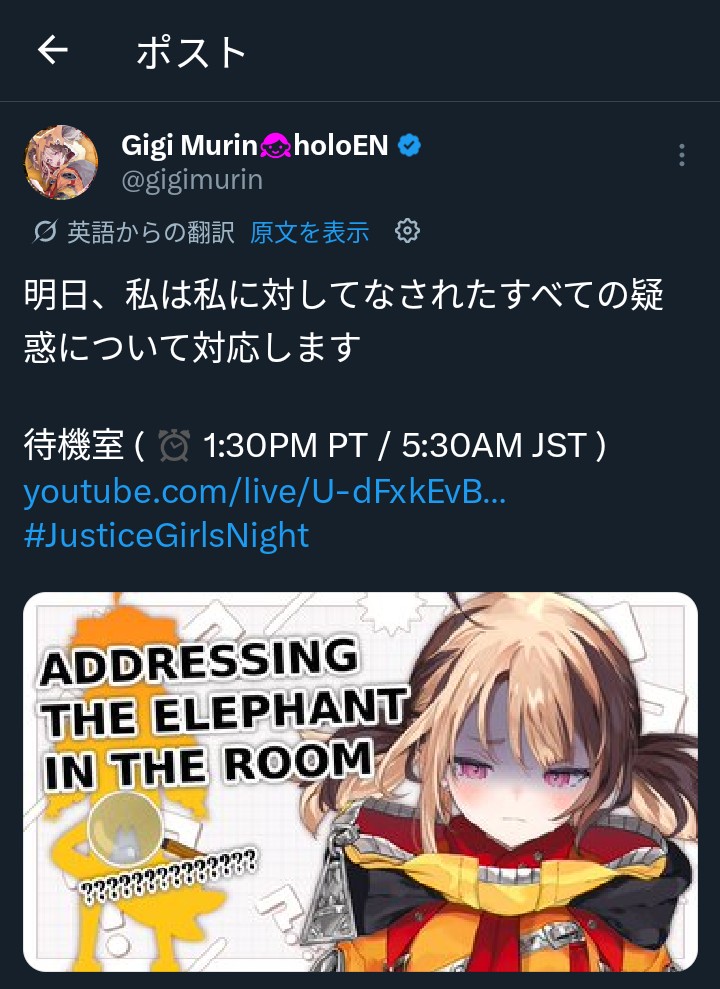
Task: Open the youtube.com/live link
Action: [264, 491]
